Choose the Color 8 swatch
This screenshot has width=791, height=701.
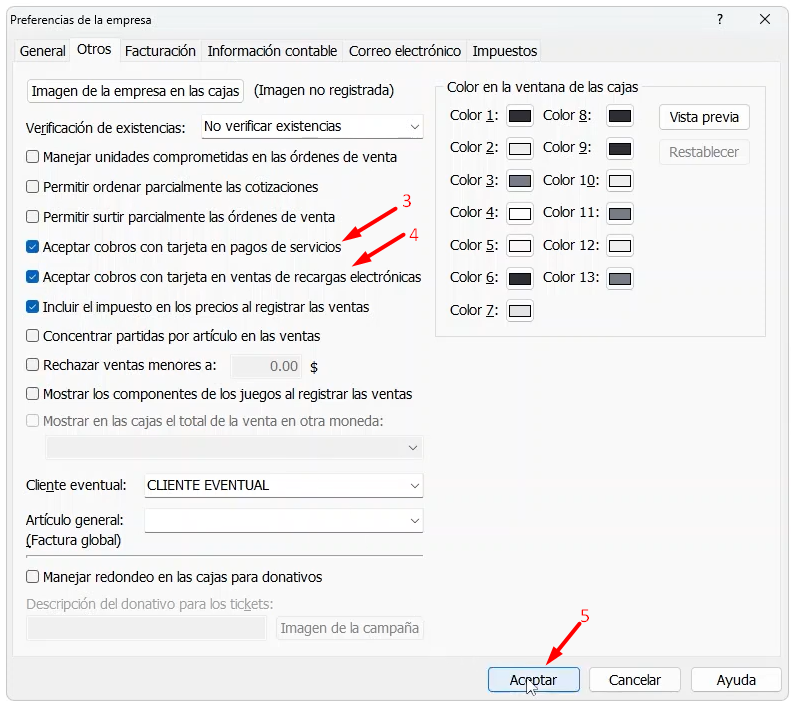coord(620,116)
